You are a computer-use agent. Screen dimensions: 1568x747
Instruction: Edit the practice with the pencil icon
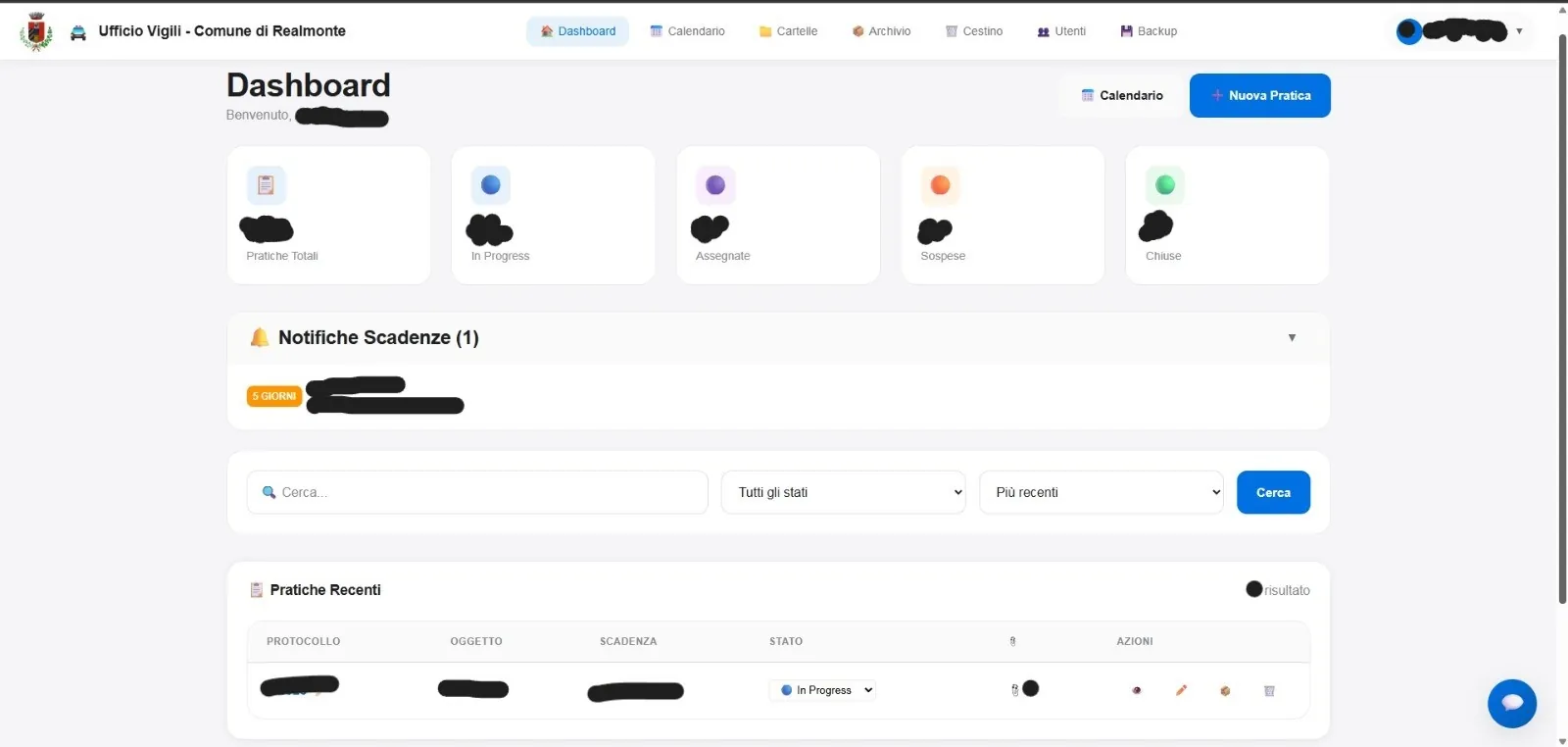click(x=1181, y=690)
